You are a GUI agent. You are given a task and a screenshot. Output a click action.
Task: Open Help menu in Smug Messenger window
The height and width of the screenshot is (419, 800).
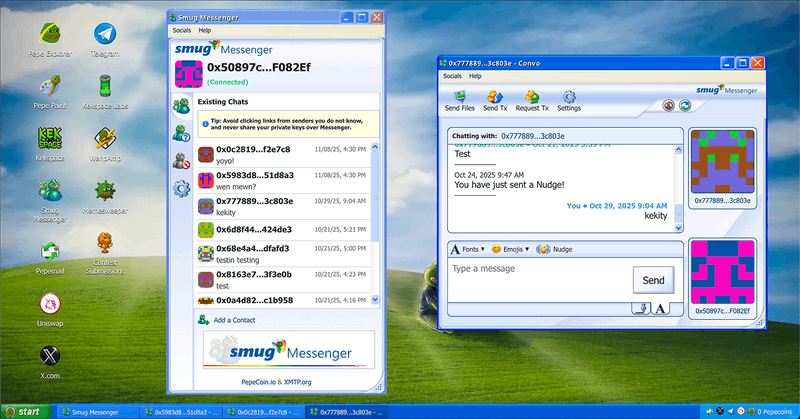click(x=205, y=31)
